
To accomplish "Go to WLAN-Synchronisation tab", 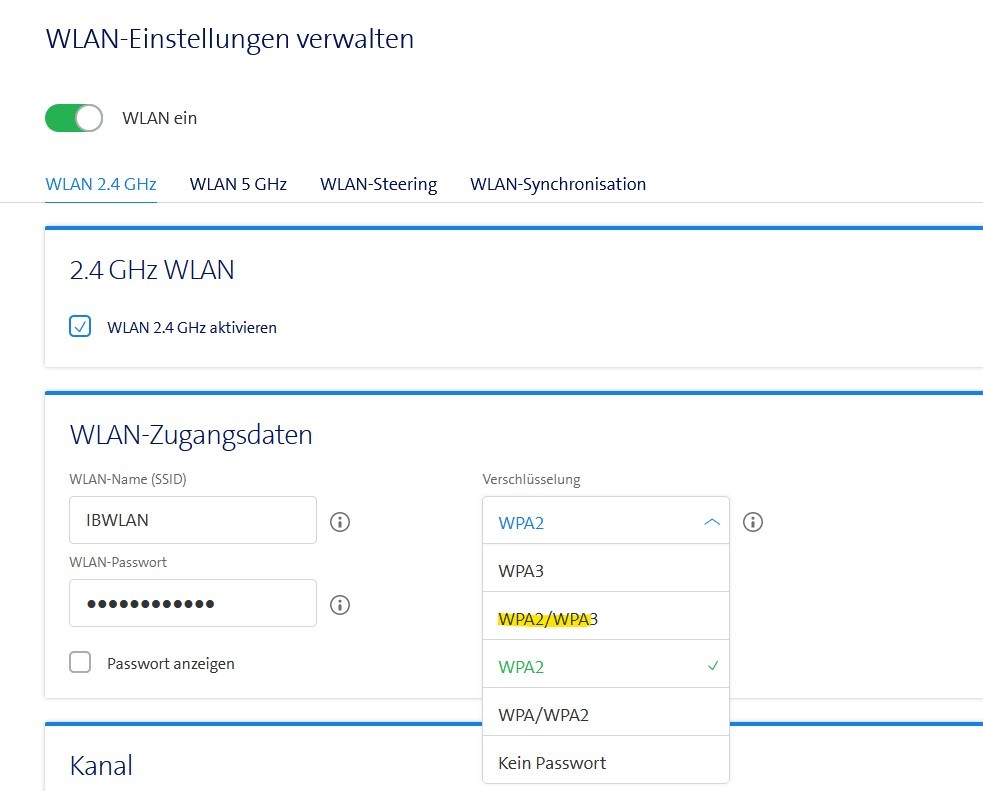I will [x=558, y=184].
